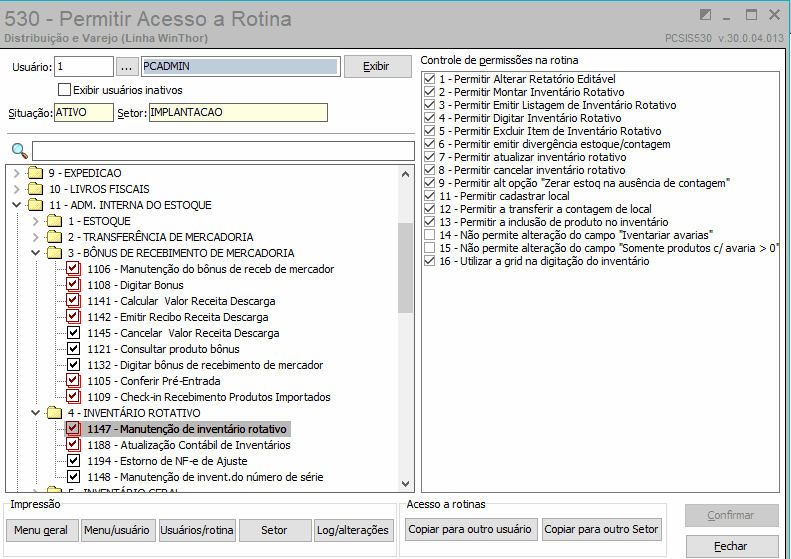Toggle checkbox for routine 1148
Viewport: 791px width, 559px height.
coord(73,477)
